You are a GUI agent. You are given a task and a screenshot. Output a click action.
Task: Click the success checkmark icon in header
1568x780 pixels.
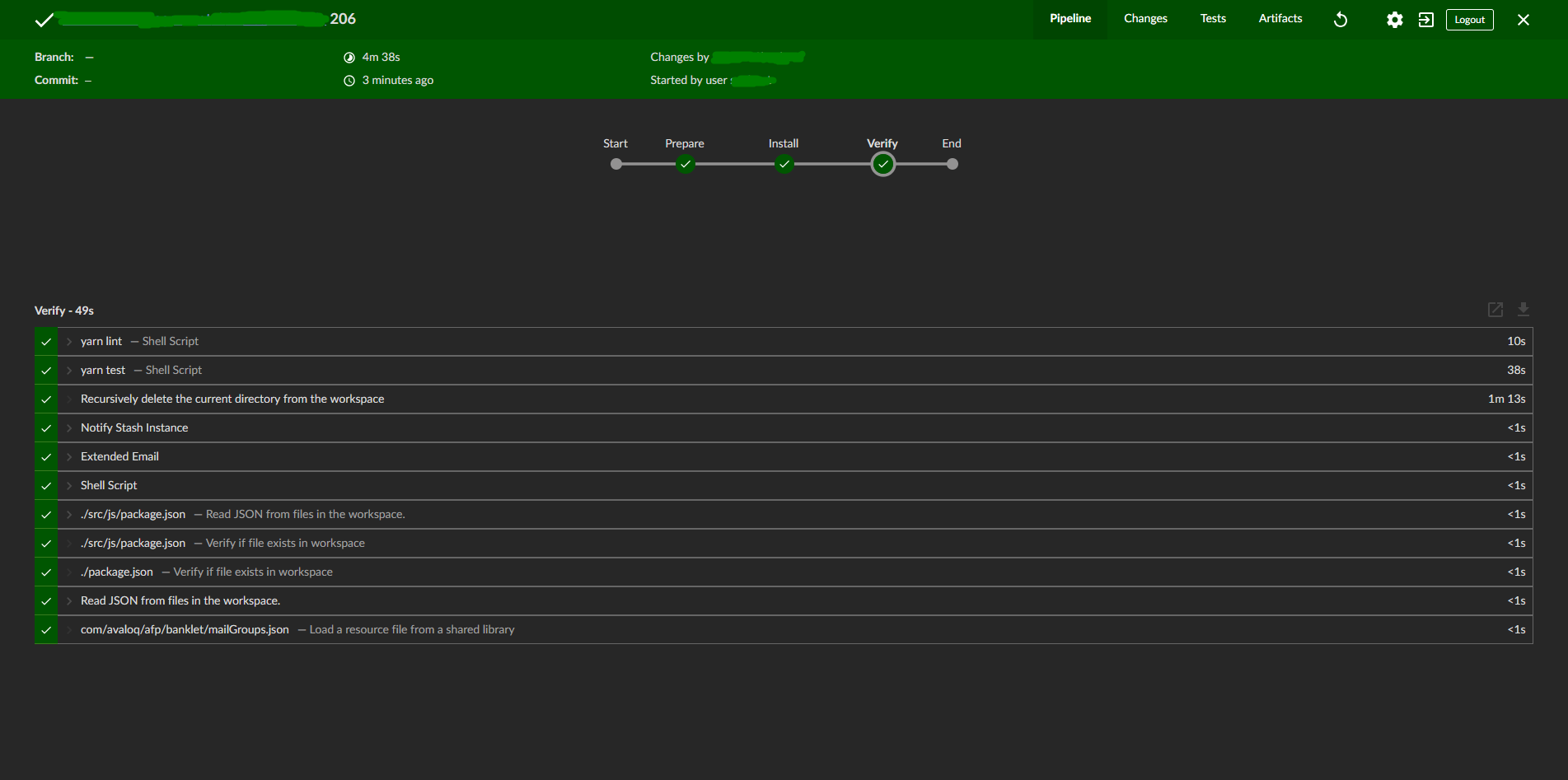point(44,20)
